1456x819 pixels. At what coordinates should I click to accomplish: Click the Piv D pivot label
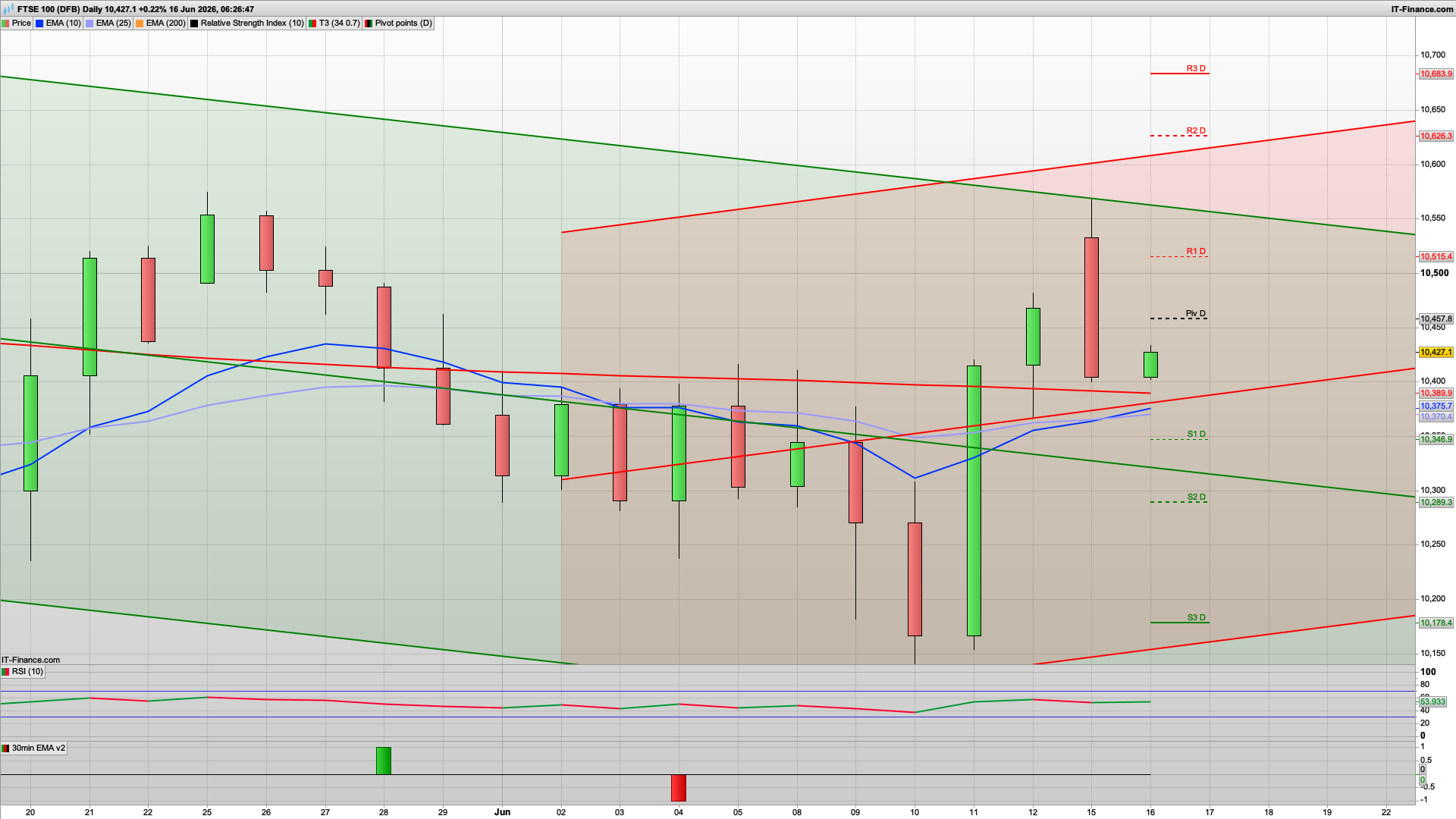coord(1196,313)
